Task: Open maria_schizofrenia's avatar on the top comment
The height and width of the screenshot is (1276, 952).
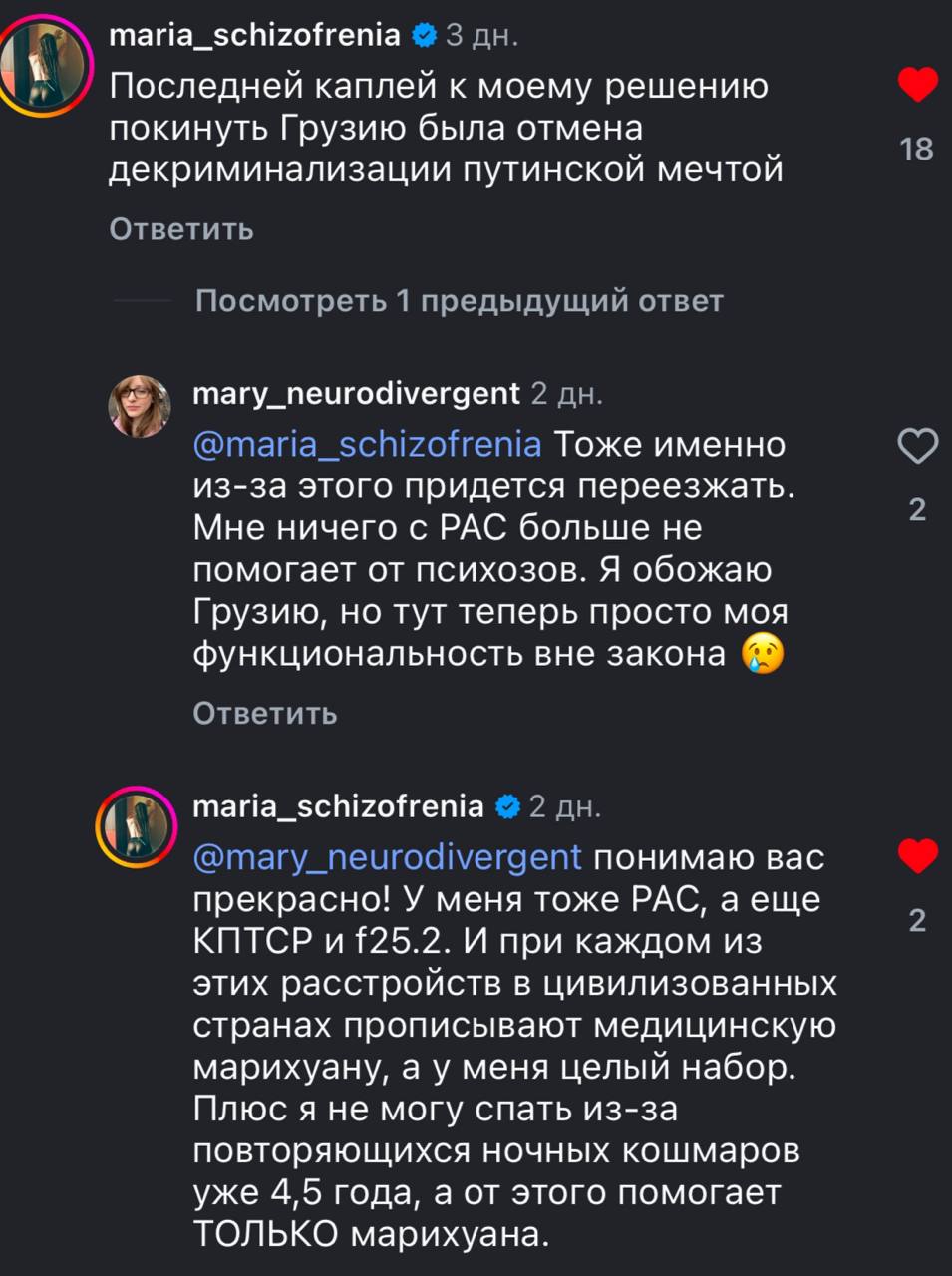Action: [x=46, y=69]
